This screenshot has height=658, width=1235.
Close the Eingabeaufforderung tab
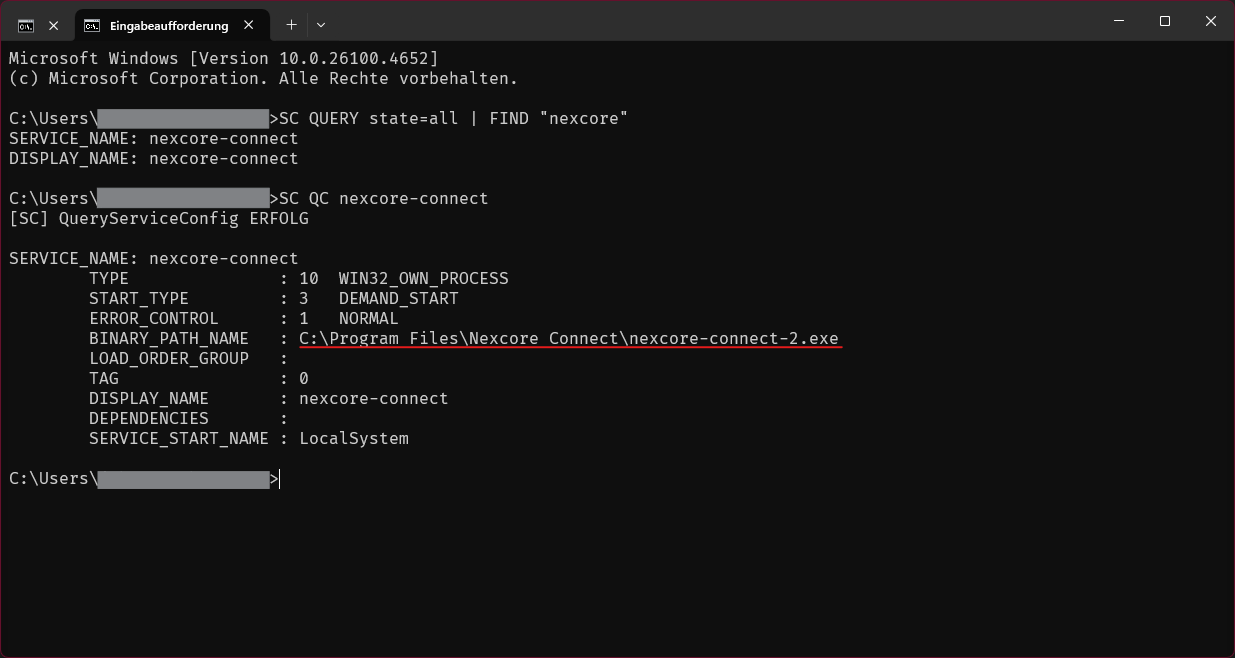251,25
